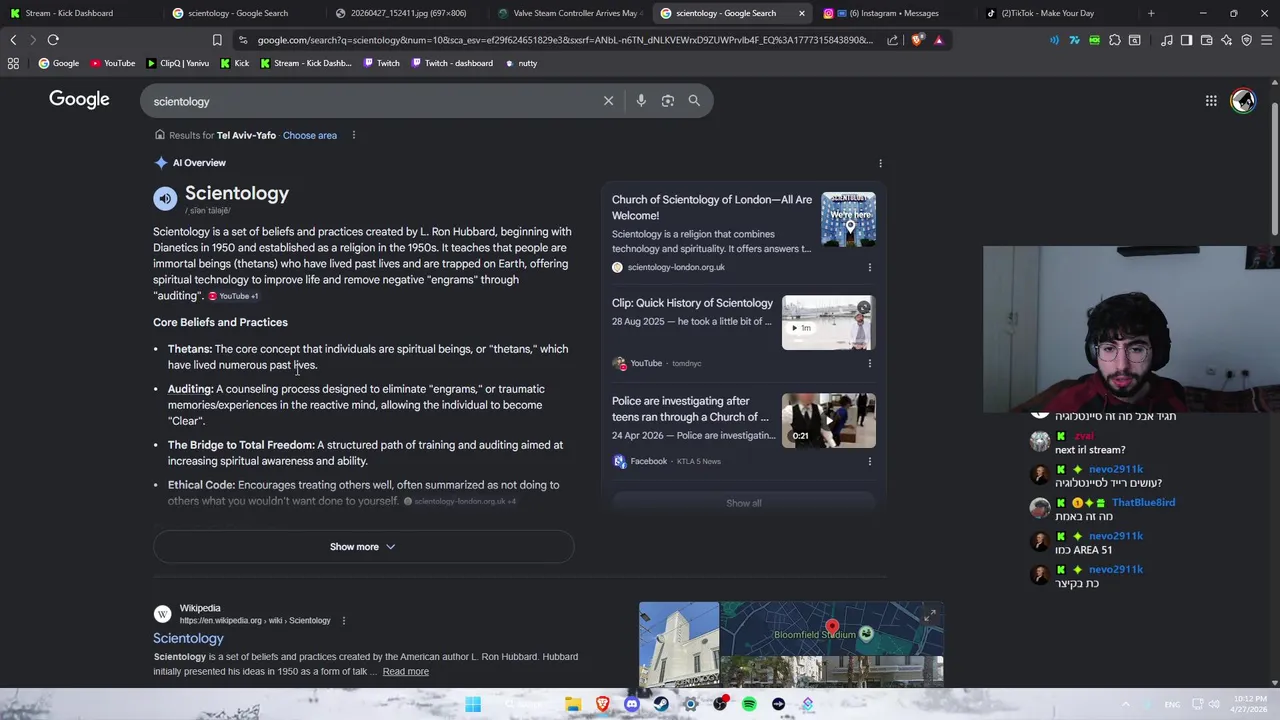Open AI Overview three-dot options menu
The image size is (1280, 720).
click(880, 163)
